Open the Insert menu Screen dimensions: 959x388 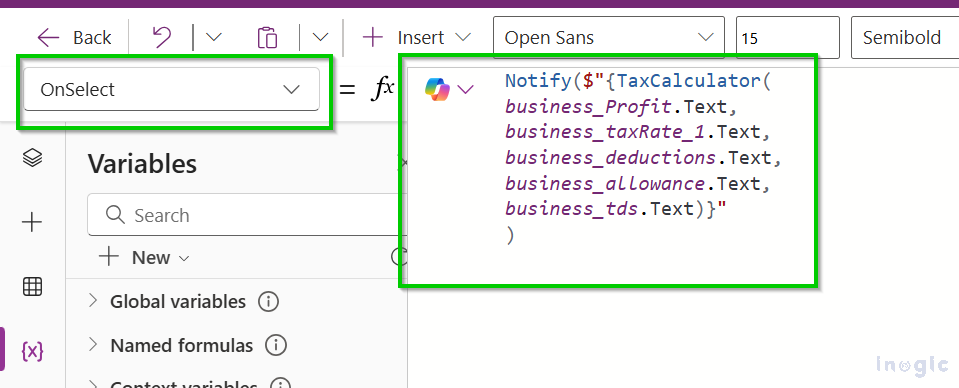417,38
